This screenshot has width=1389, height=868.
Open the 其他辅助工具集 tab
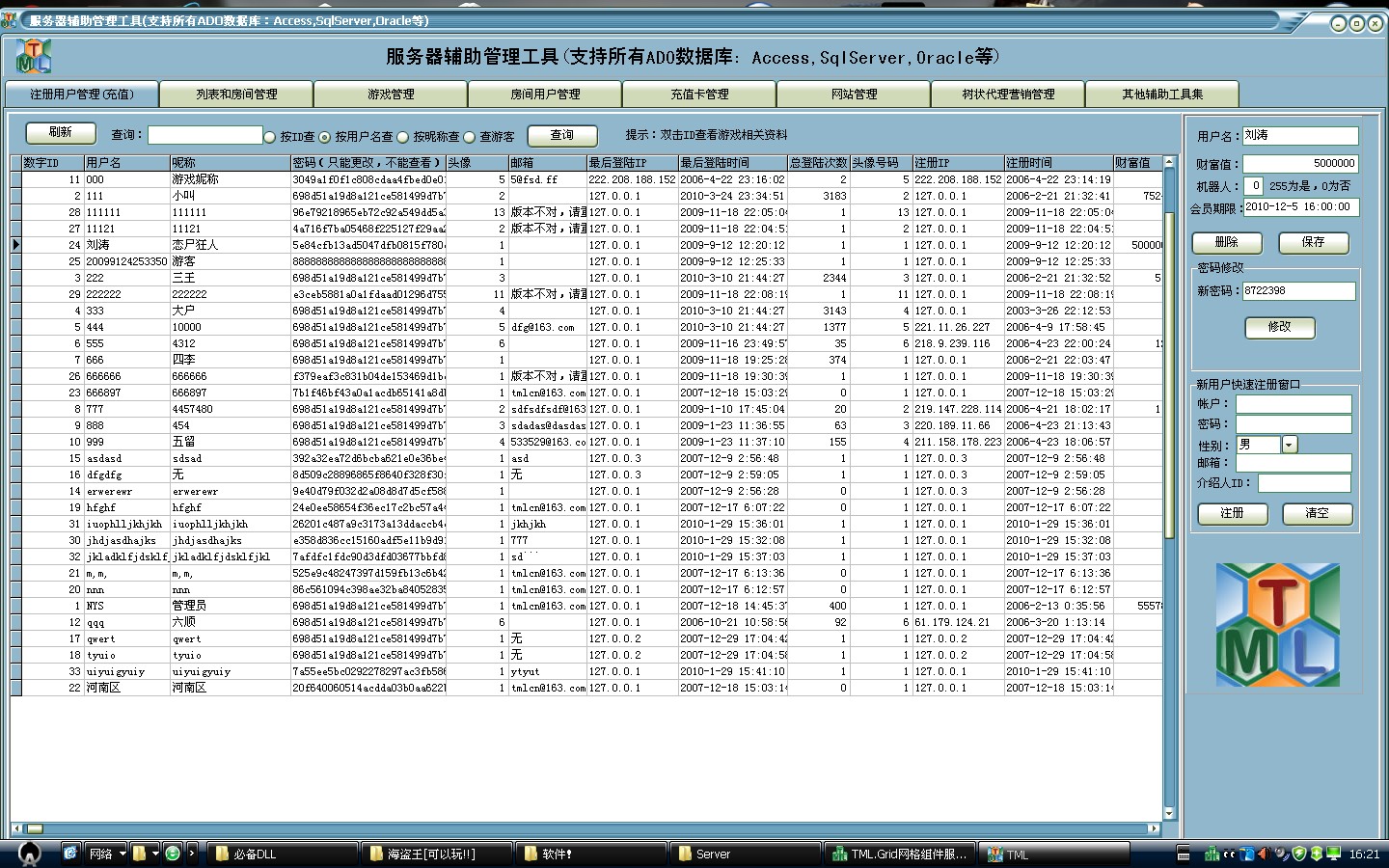tap(1162, 95)
